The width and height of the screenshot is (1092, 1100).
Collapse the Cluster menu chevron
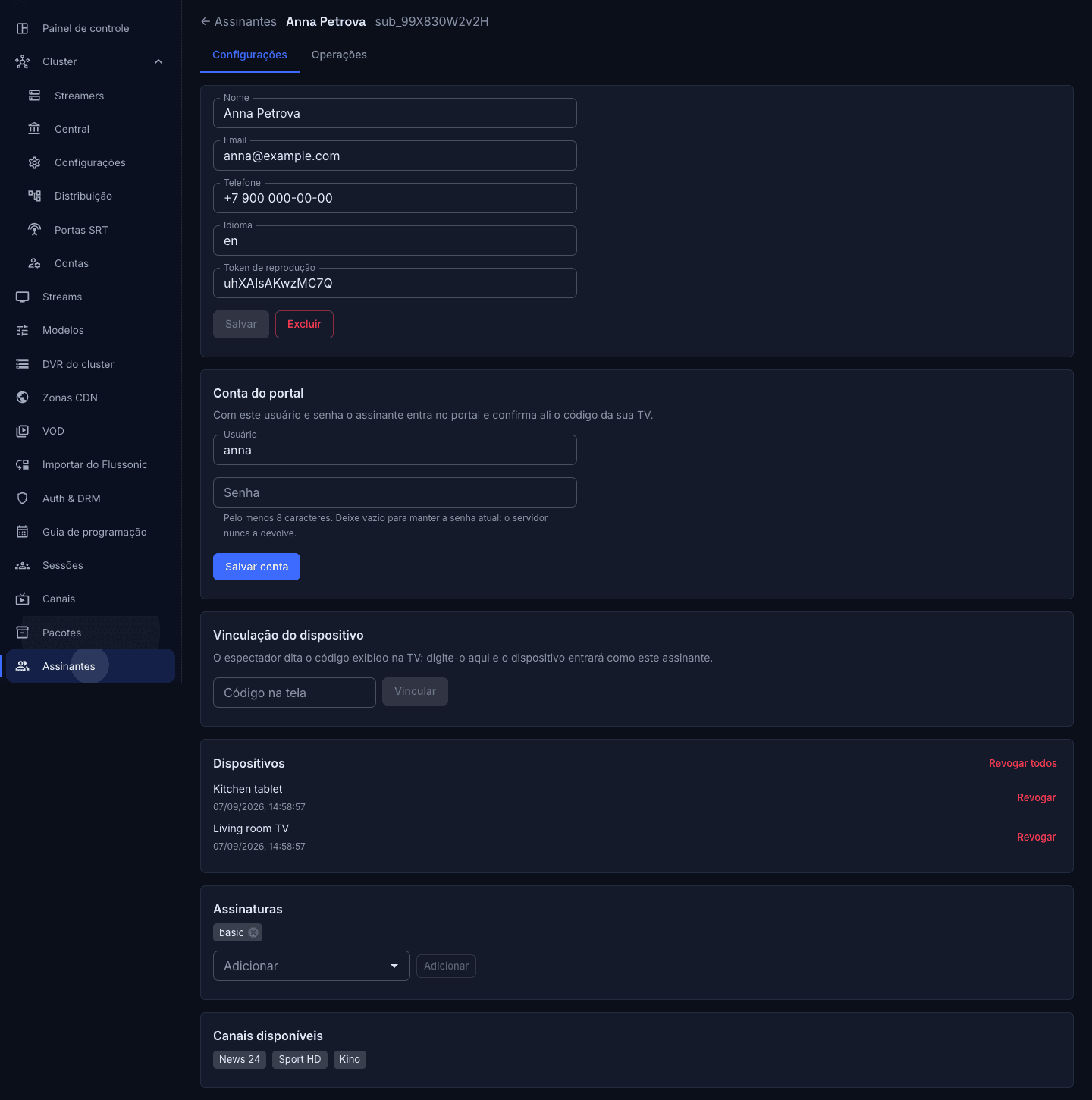158,61
